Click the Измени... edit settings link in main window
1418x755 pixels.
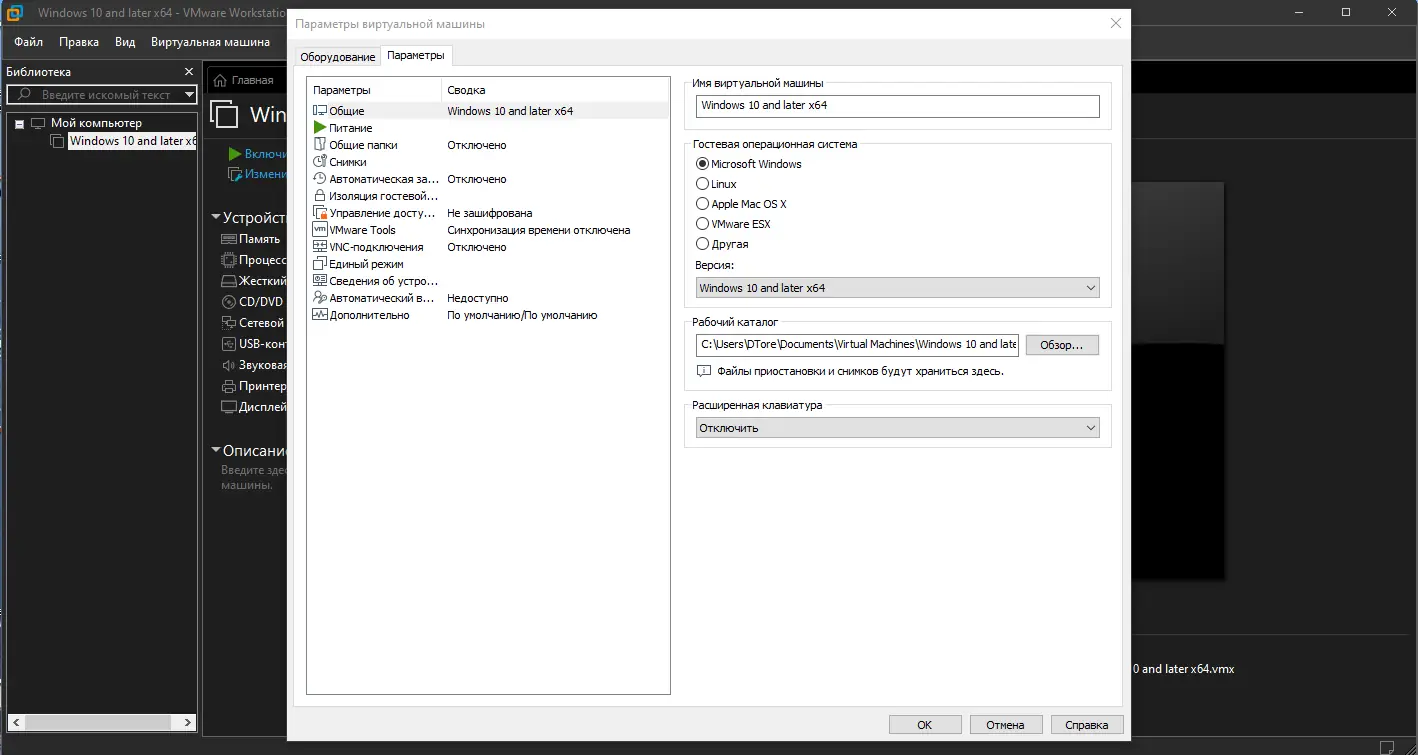tap(258, 174)
